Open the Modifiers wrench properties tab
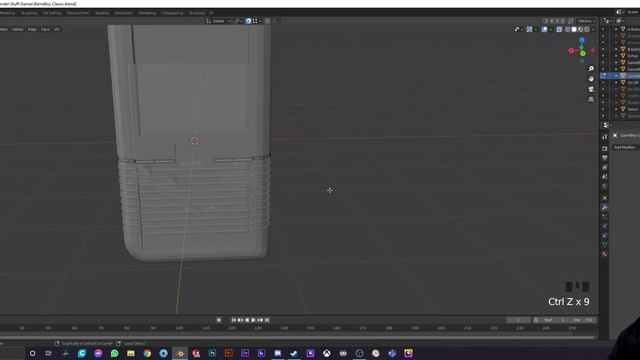 (604, 207)
